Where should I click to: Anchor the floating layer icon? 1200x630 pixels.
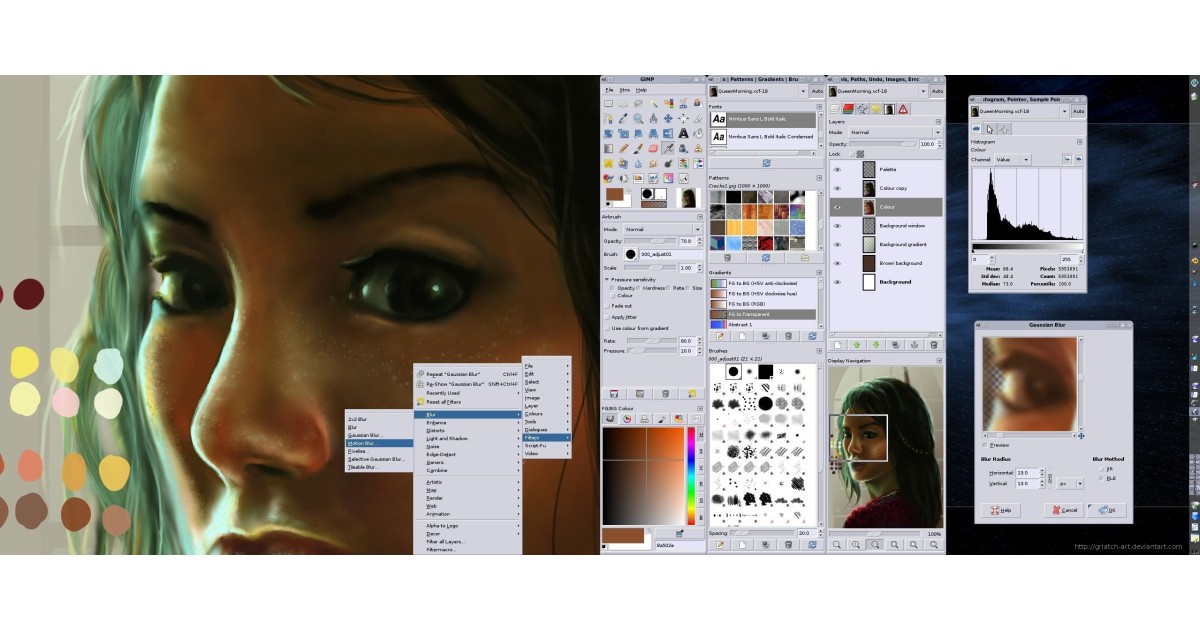tap(913, 345)
